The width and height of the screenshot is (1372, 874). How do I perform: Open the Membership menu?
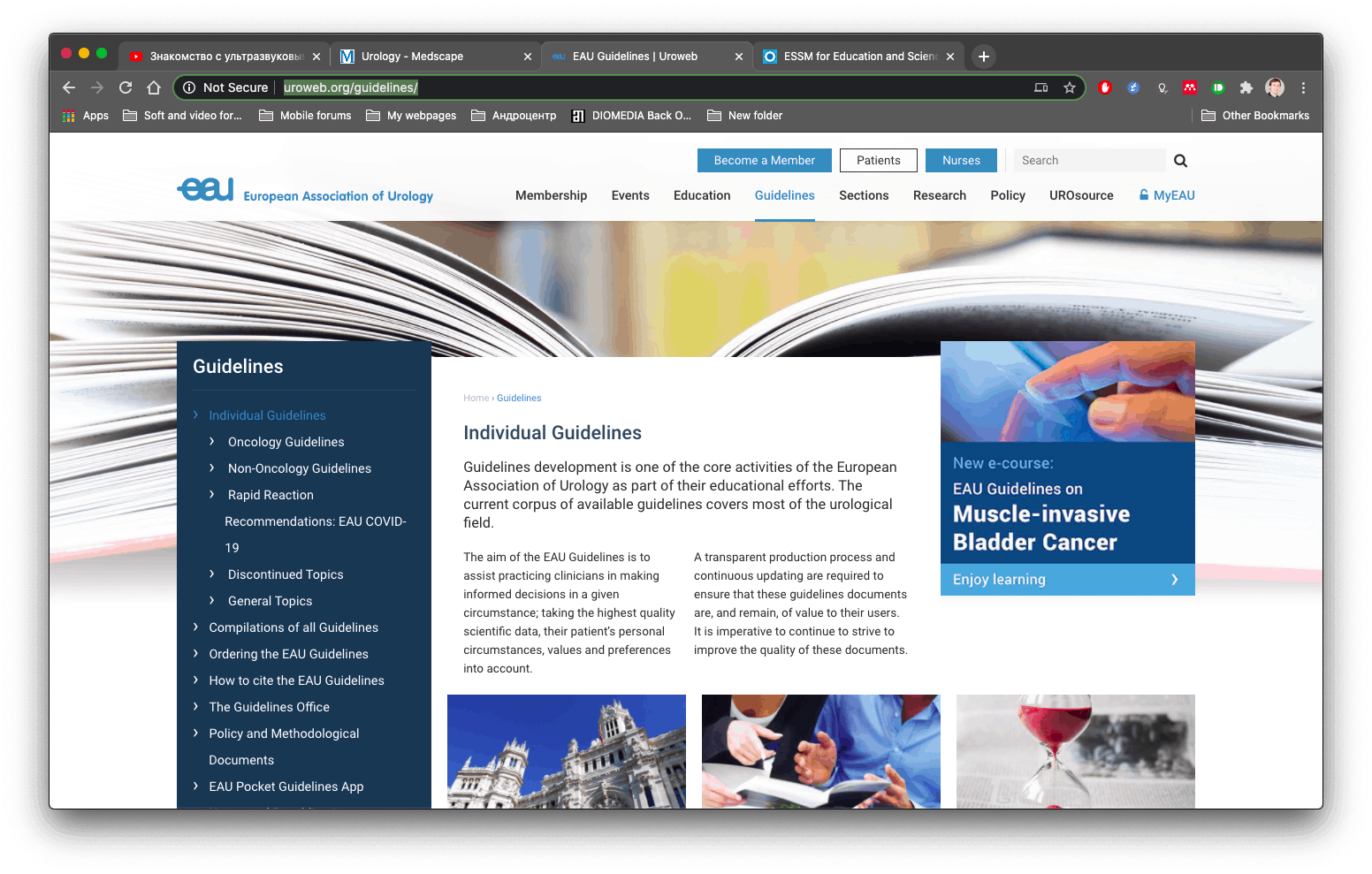(x=551, y=195)
